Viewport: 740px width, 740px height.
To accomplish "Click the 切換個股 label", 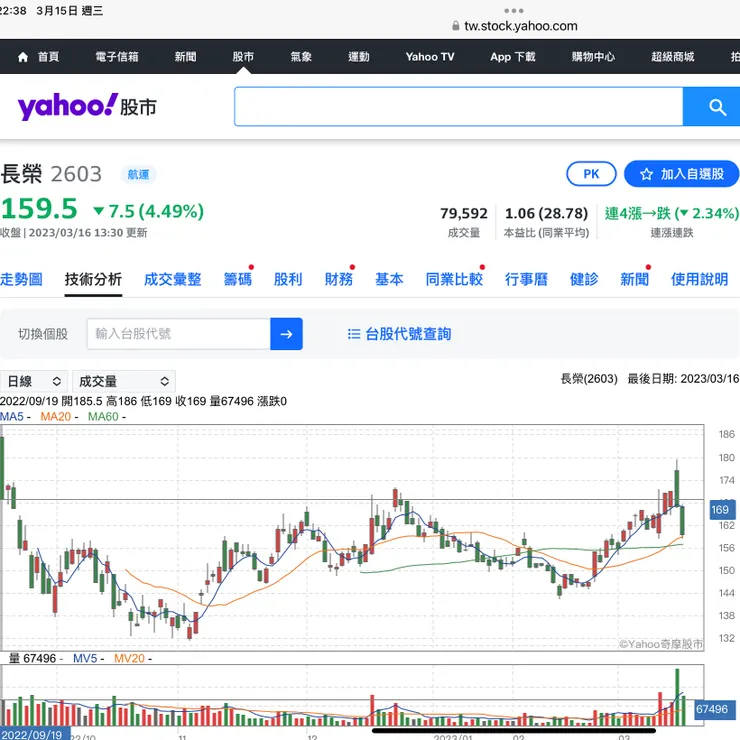I will (x=43, y=334).
